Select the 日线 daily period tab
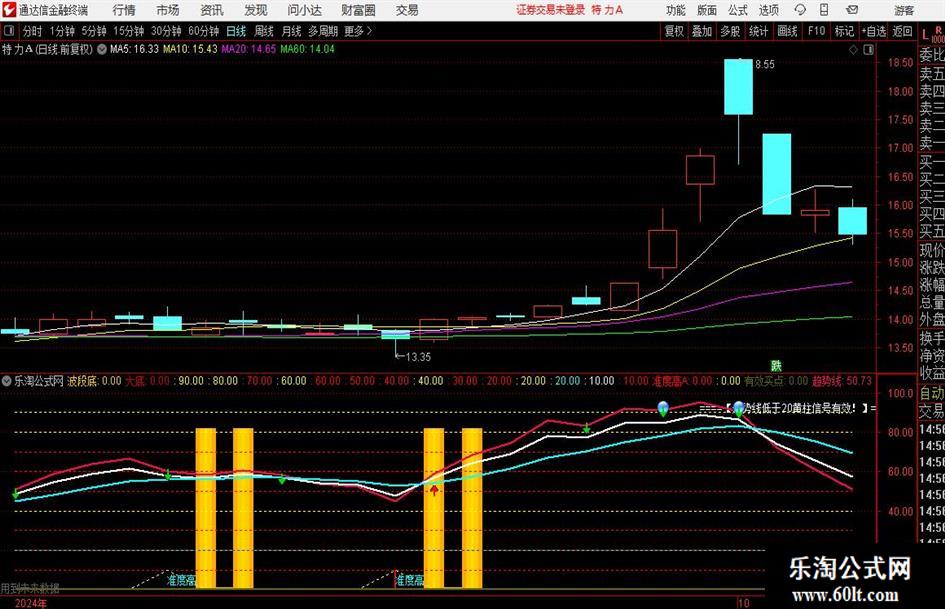 tap(236, 31)
